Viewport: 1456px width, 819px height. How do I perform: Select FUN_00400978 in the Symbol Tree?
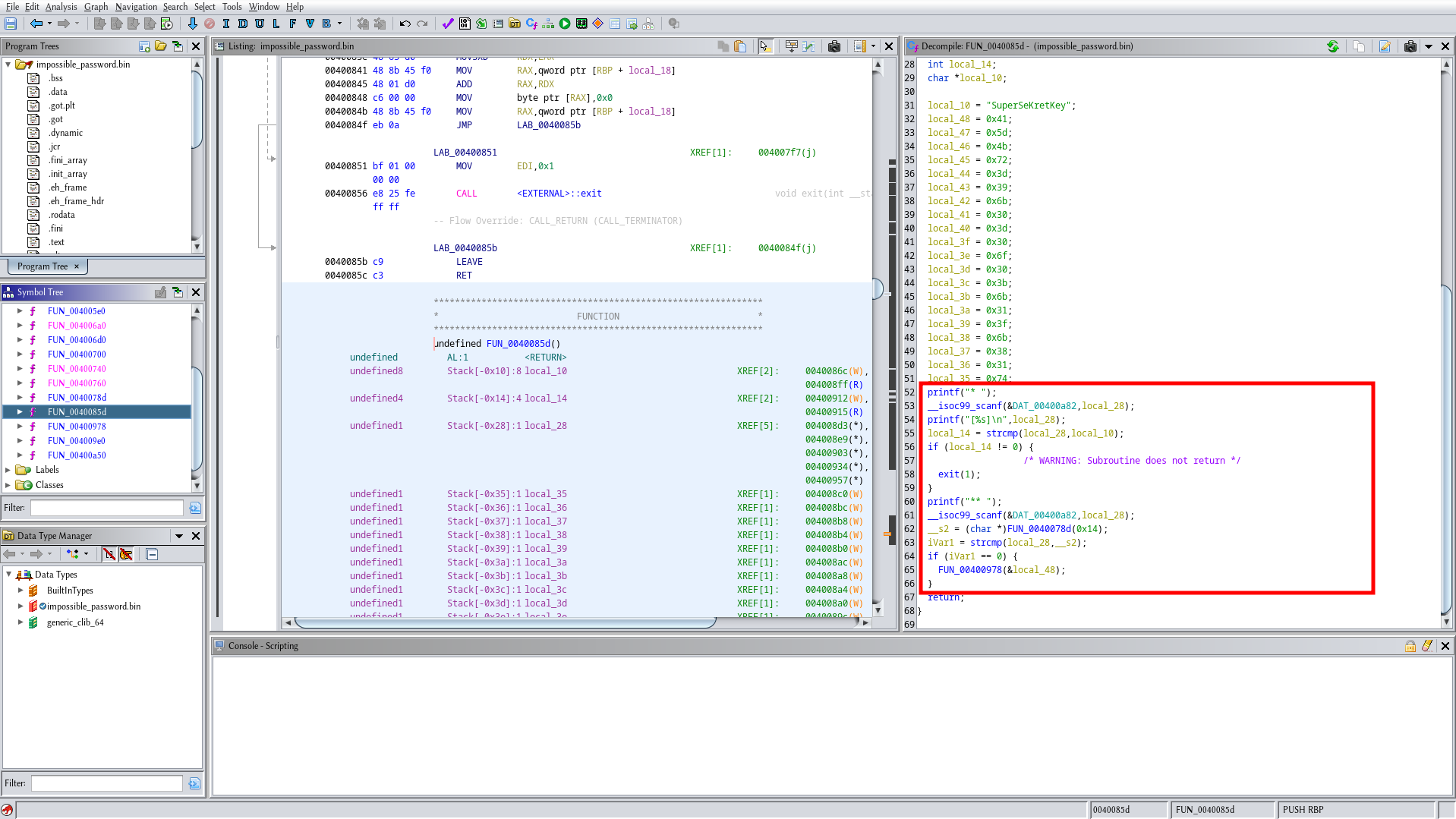point(76,427)
